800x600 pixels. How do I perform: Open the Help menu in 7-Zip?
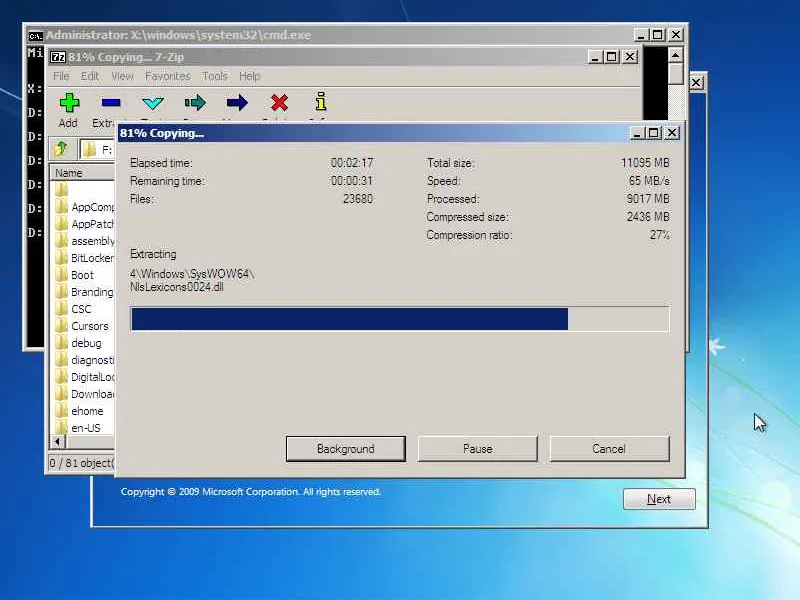[249, 76]
